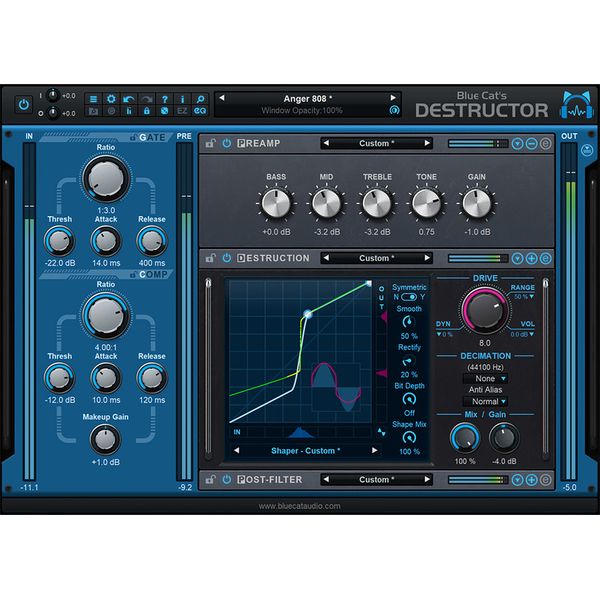Image resolution: width=600 pixels, height=600 pixels.
Task: Open the DYN 0 % dropdown
Action: [x=445, y=334]
